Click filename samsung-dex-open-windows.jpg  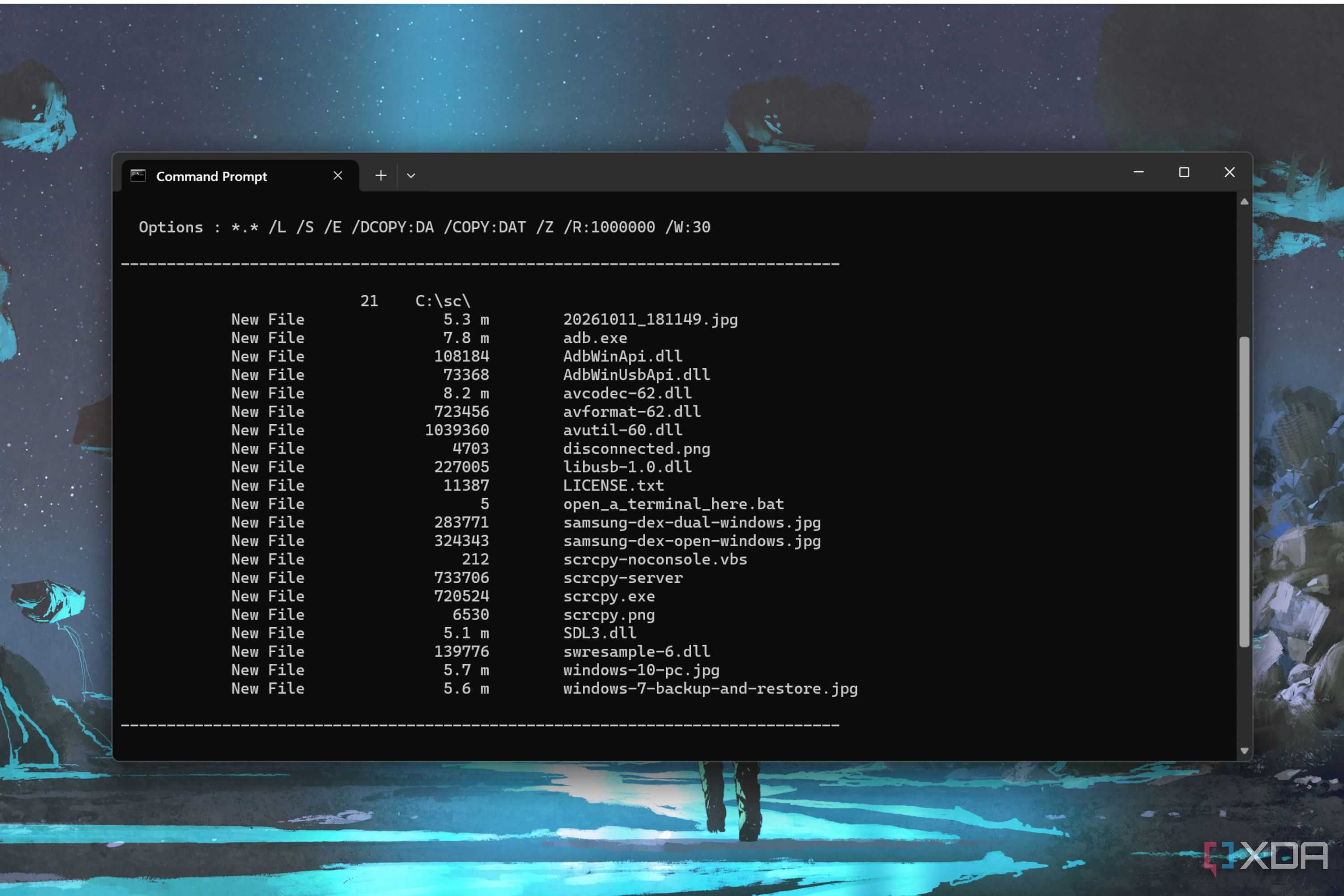[692, 541]
